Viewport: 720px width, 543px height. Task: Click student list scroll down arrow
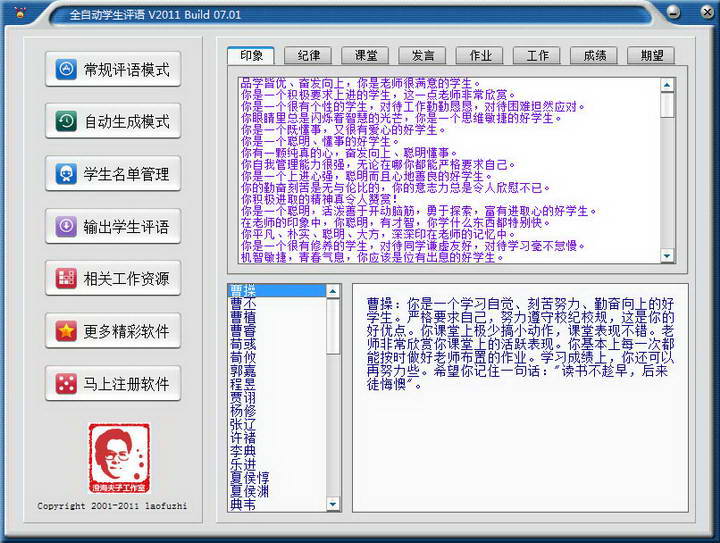pos(333,504)
